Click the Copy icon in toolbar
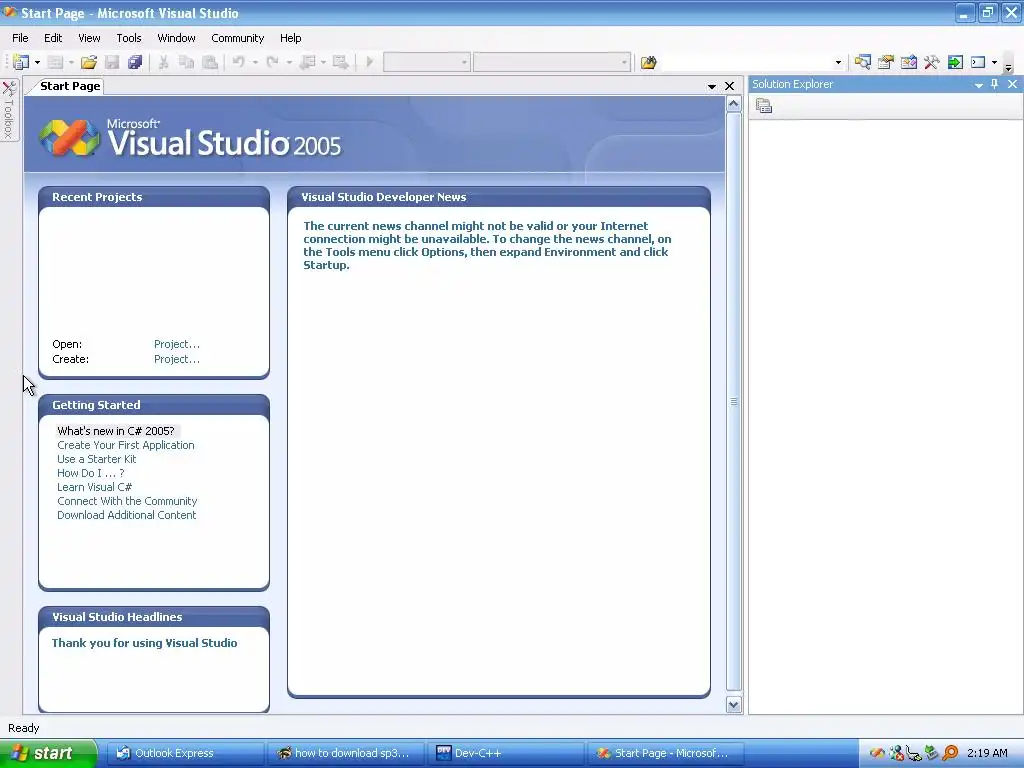This screenshot has width=1024, height=768. tap(187, 62)
